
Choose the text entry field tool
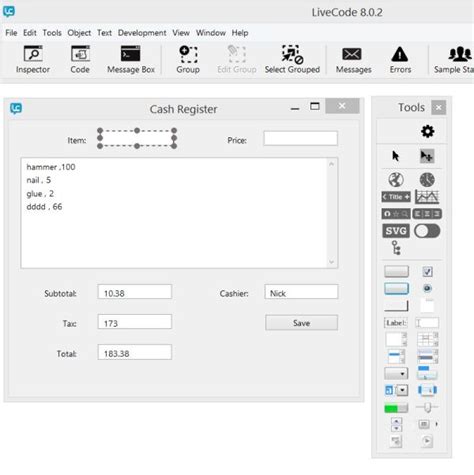click(427, 323)
